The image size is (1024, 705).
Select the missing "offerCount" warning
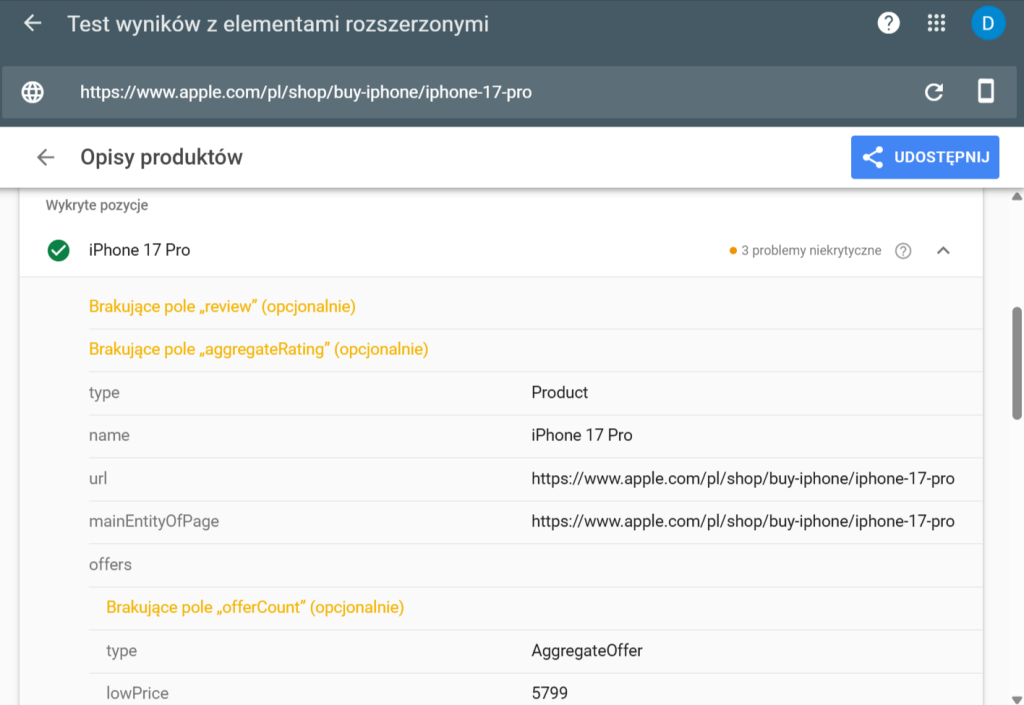tap(255, 608)
